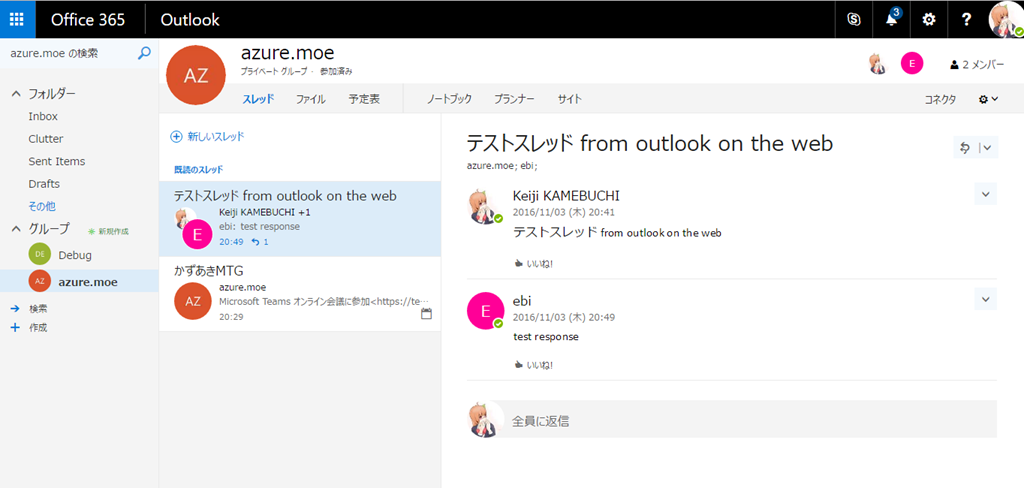Select the azure.moe group in sidebar
This screenshot has width=1024, height=488.
(79, 282)
